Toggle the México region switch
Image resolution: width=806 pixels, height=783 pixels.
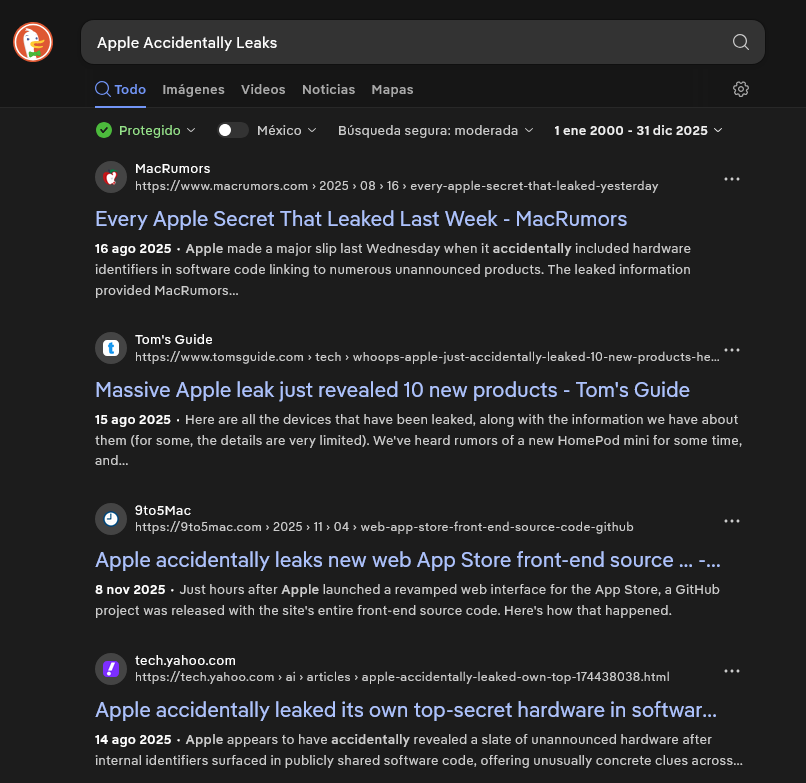pos(232,130)
